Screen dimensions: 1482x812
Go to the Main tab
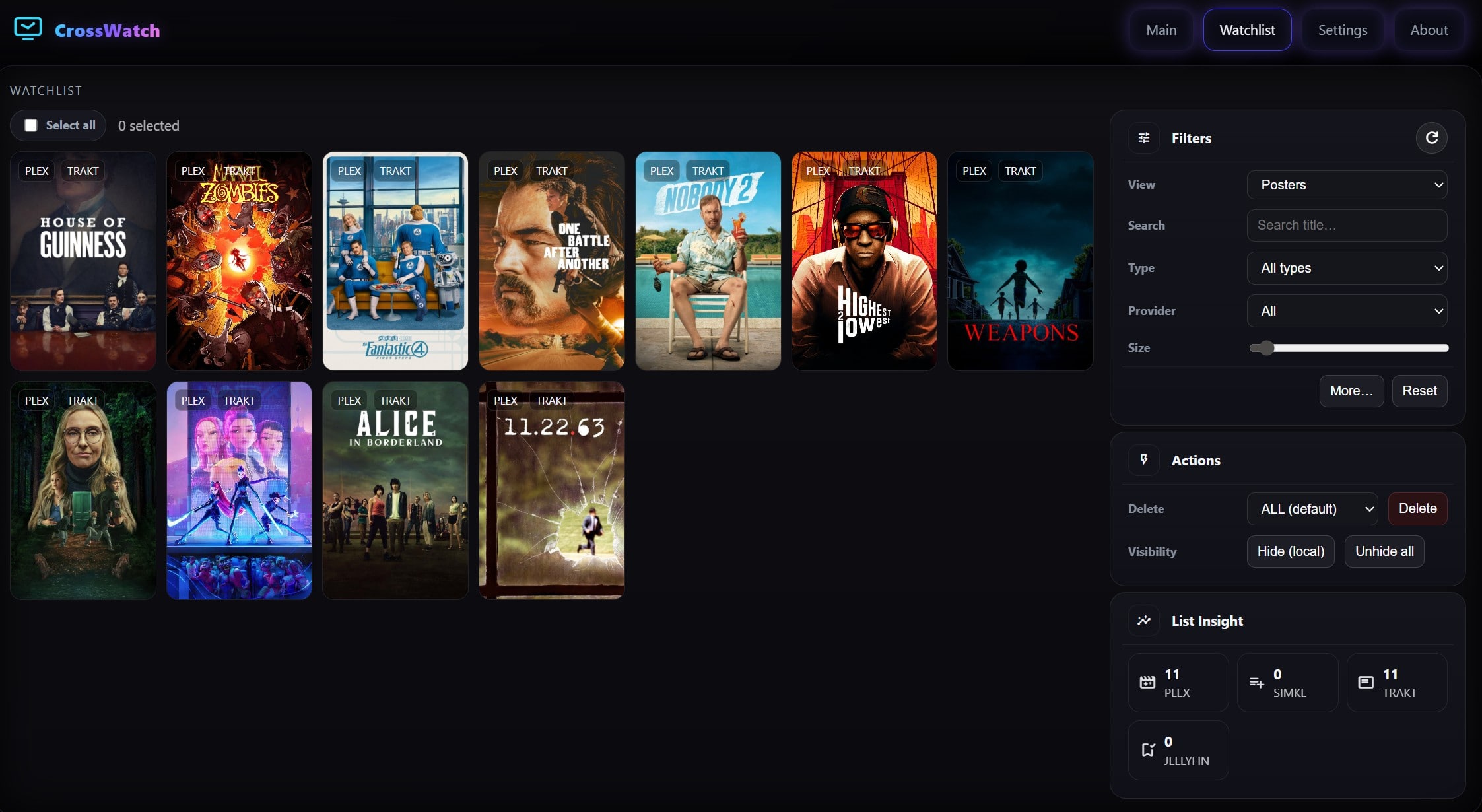tap(1161, 30)
